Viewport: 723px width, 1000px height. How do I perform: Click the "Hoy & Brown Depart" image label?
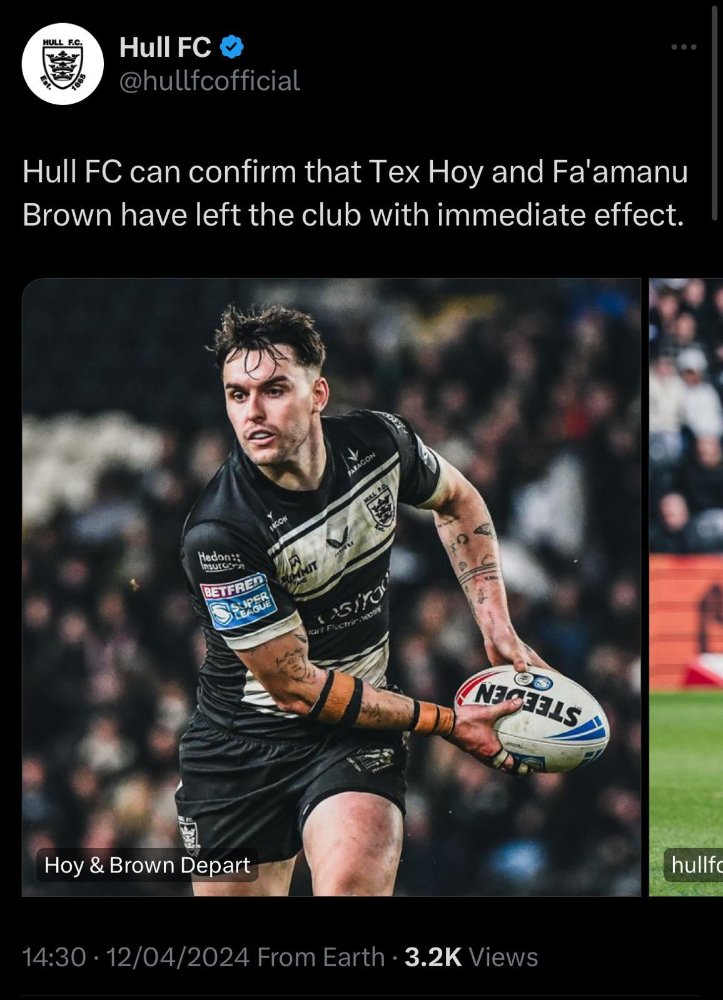(147, 865)
